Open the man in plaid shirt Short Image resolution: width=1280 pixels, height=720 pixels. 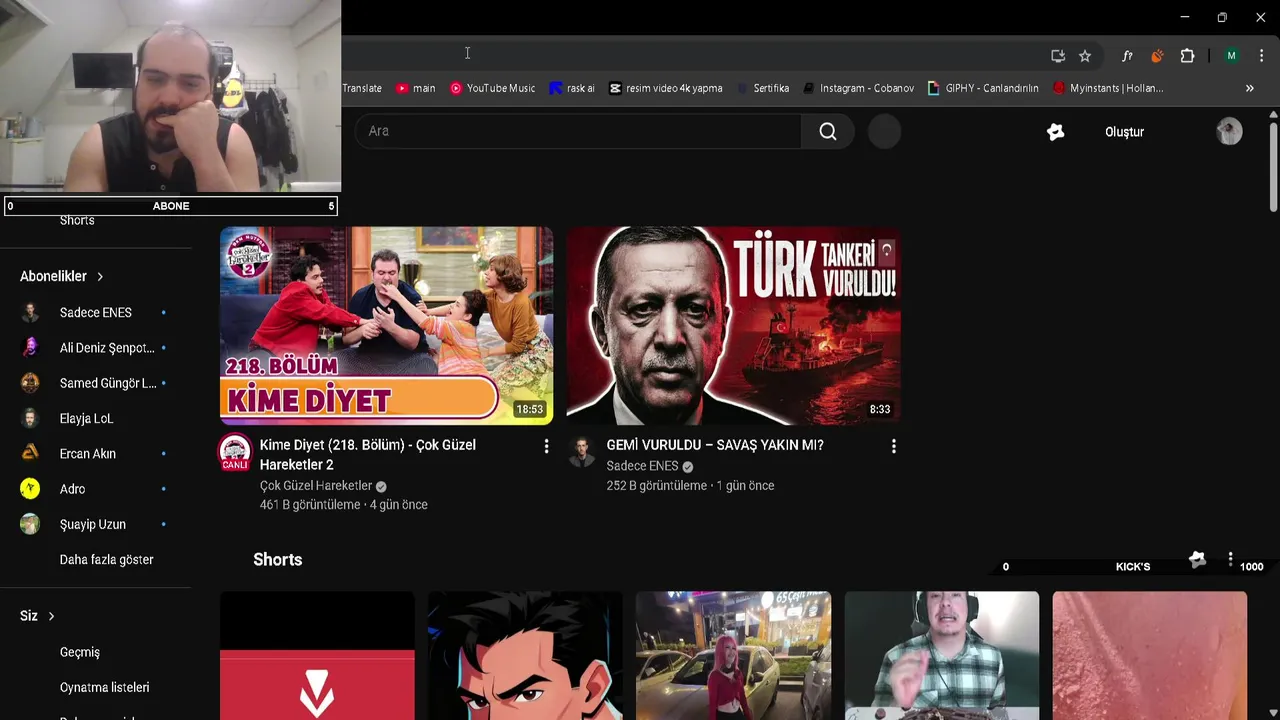[x=941, y=656]
